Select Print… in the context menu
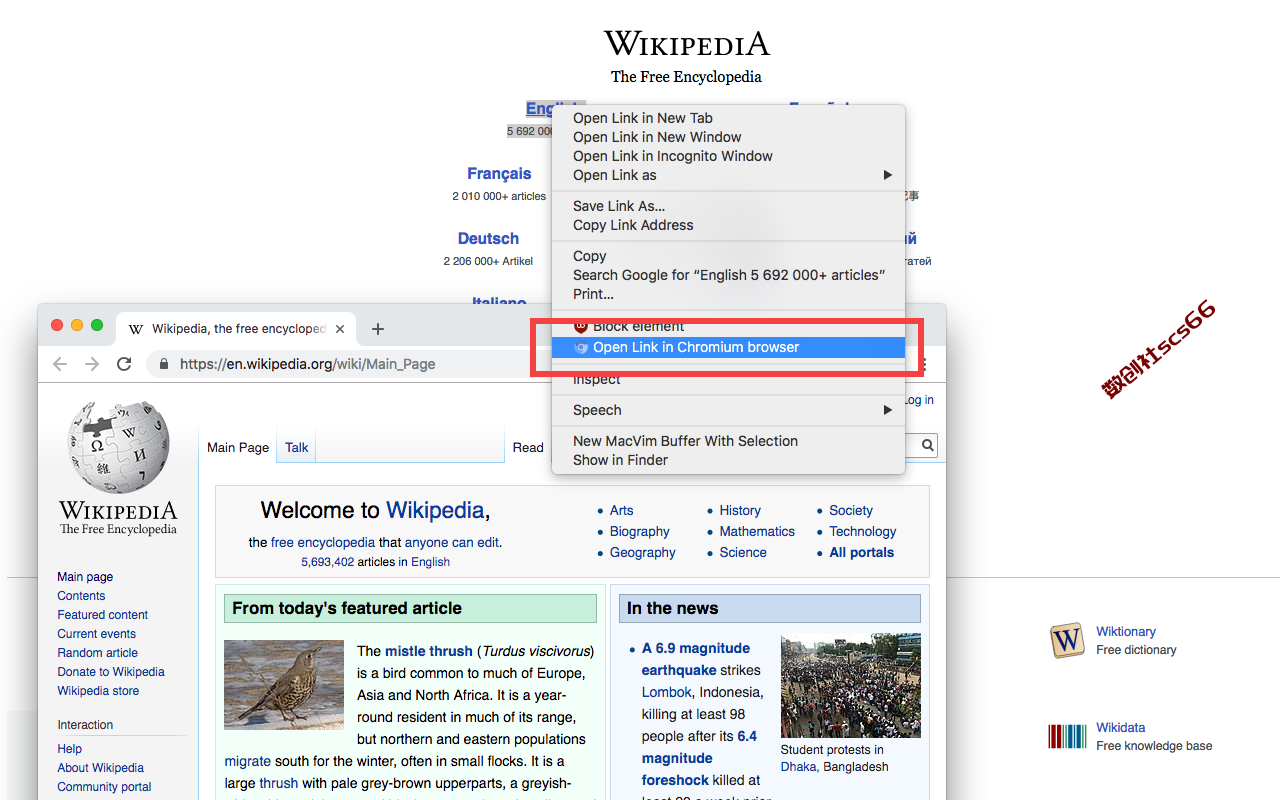This screenshot has width=1280, height=800. pos(728,294)
